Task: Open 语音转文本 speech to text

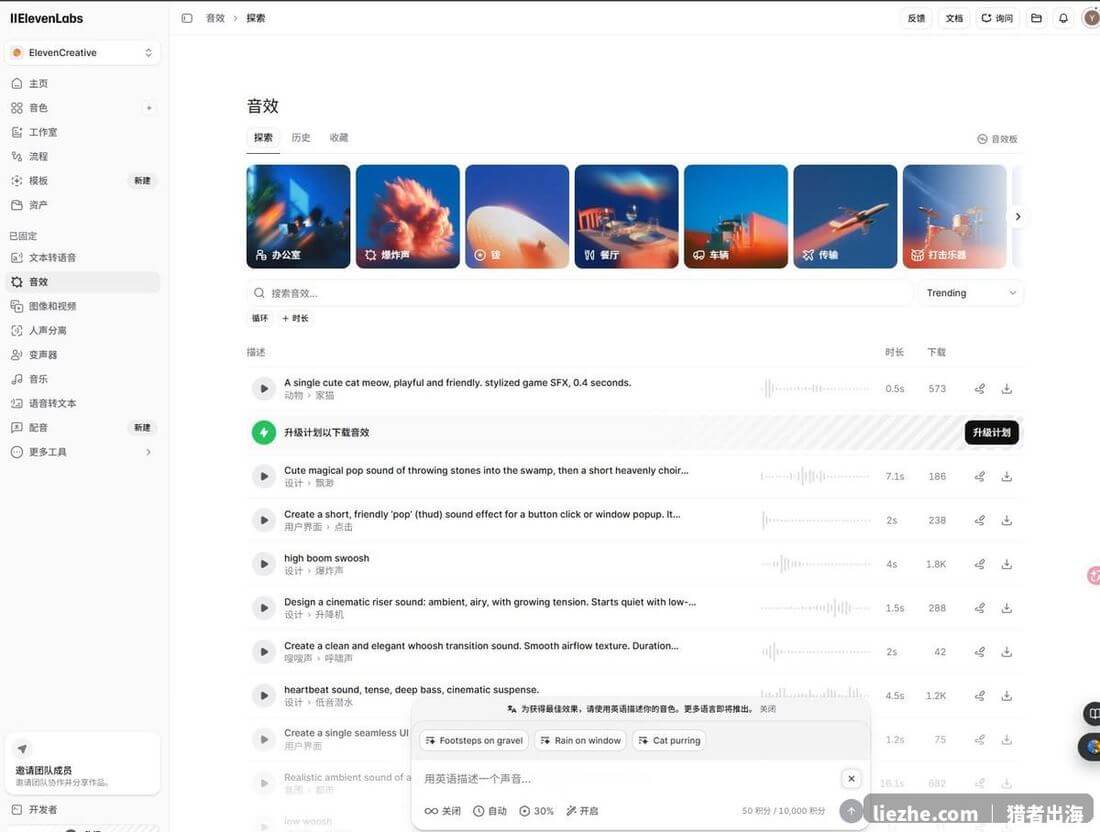Action: 83,403
